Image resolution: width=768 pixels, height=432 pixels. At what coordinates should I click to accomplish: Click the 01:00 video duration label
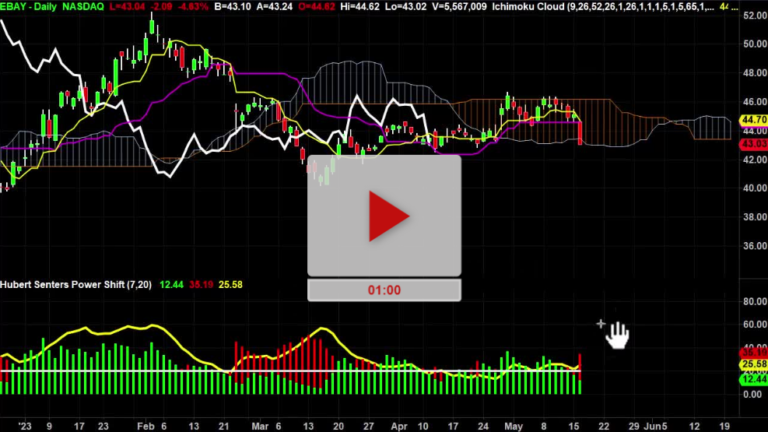pyautogui.click(x=384, y=290)
